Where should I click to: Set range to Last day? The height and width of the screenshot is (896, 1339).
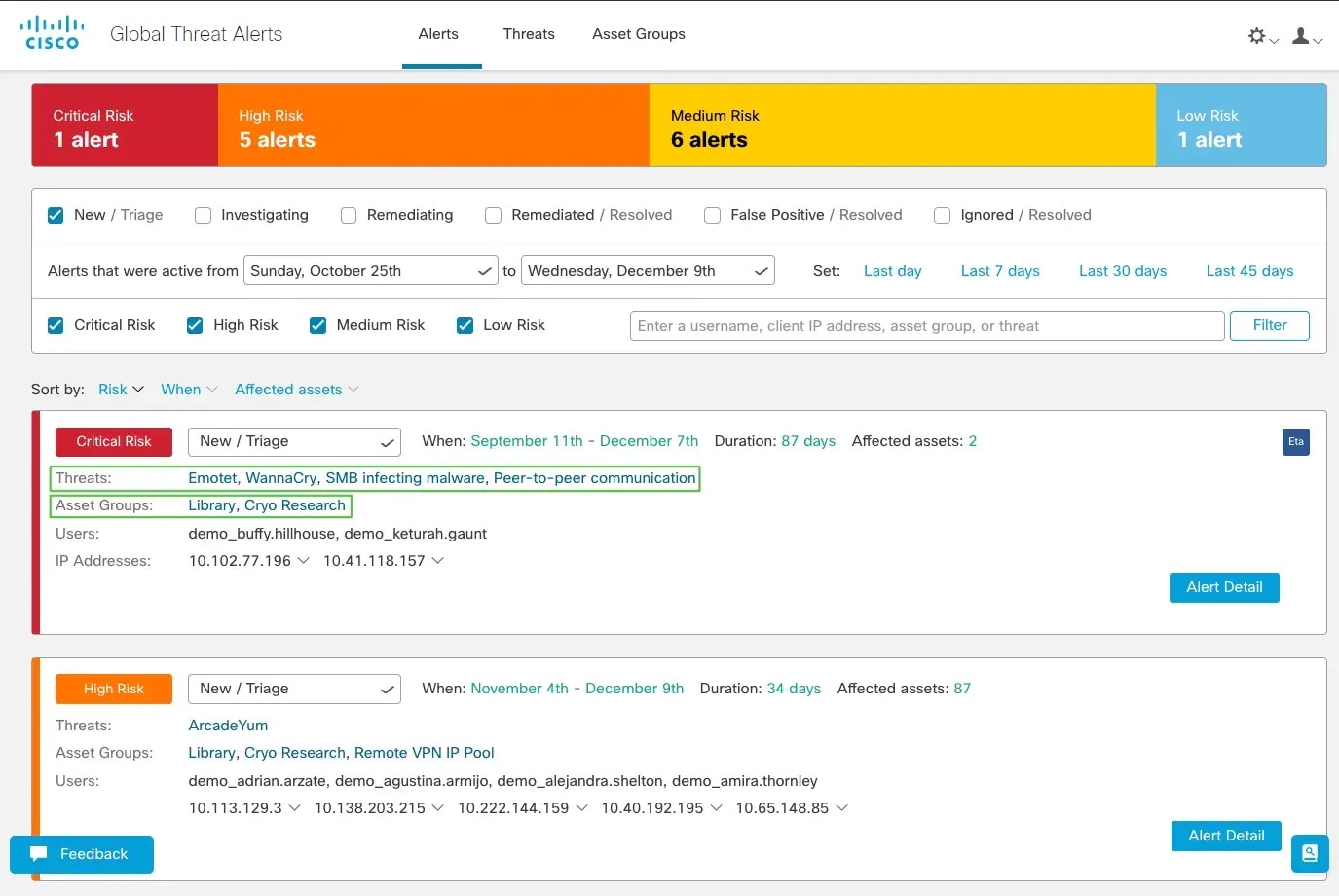893,271
